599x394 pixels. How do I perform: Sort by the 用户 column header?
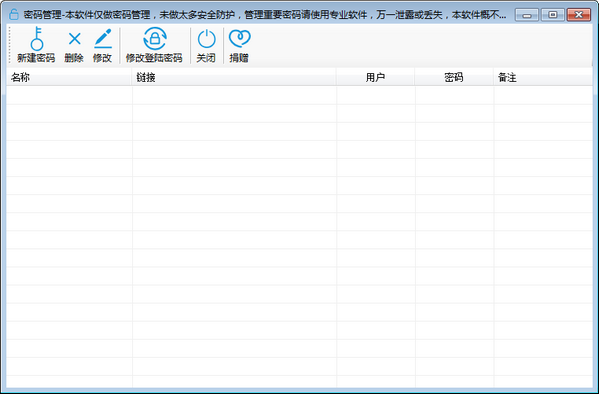tap(376, 78)
